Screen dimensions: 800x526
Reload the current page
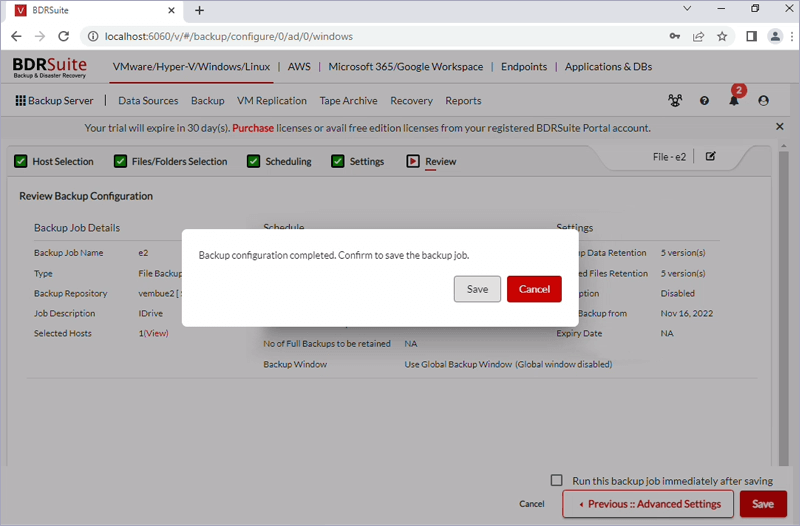click(x=63, y=36)
